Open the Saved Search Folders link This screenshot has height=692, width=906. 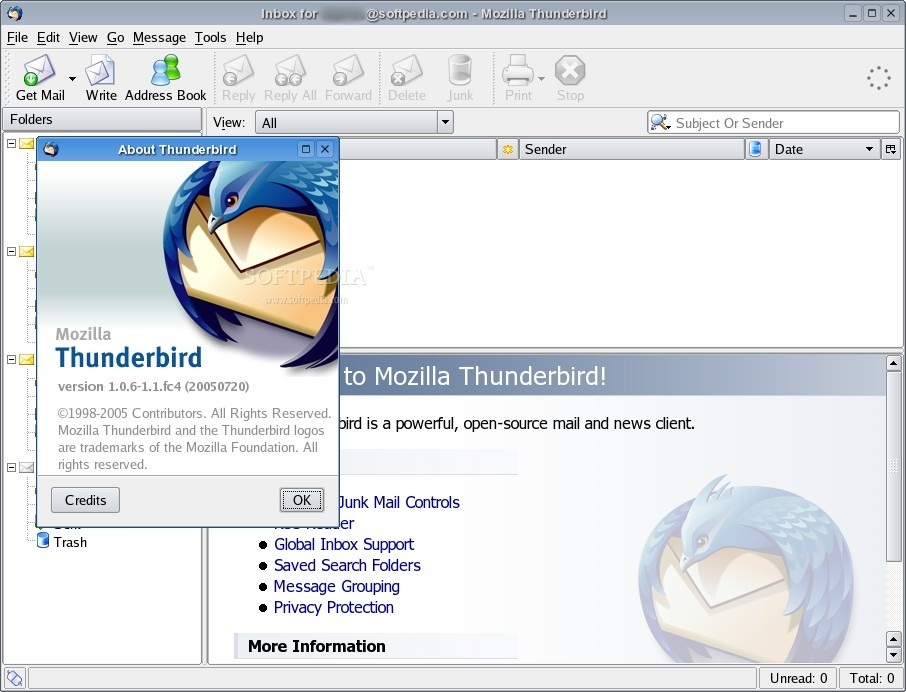(347, 565)
